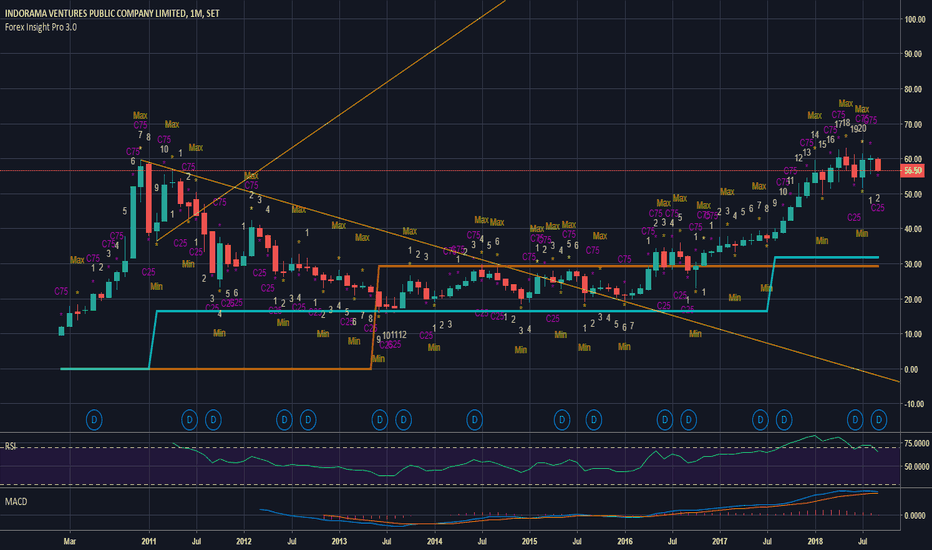Open the dividend marker just after Jul 2015
The height and width of the screenshot is (550, 932).
coord(593,420)
